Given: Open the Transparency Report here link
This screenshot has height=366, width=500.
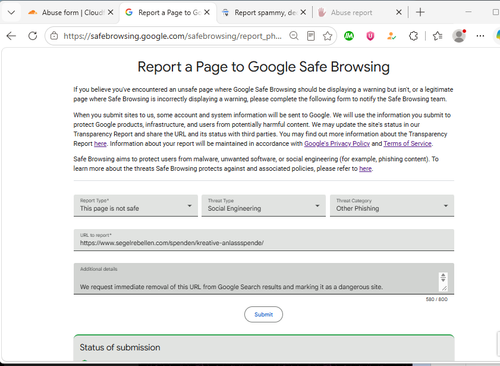Looking at the screenshot, I should [100, 144].
